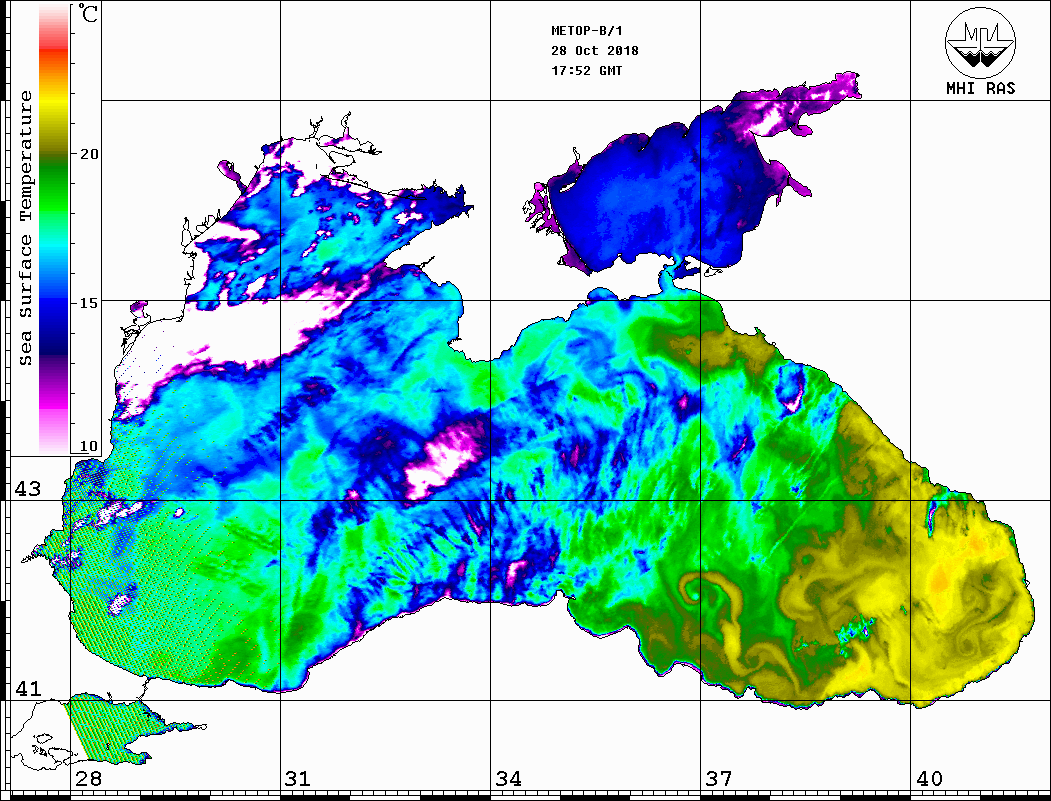The height and width of the screenshot is (801, 1051).
Task: Click the longitude label '28'
Action: click(x=88, y=778)
